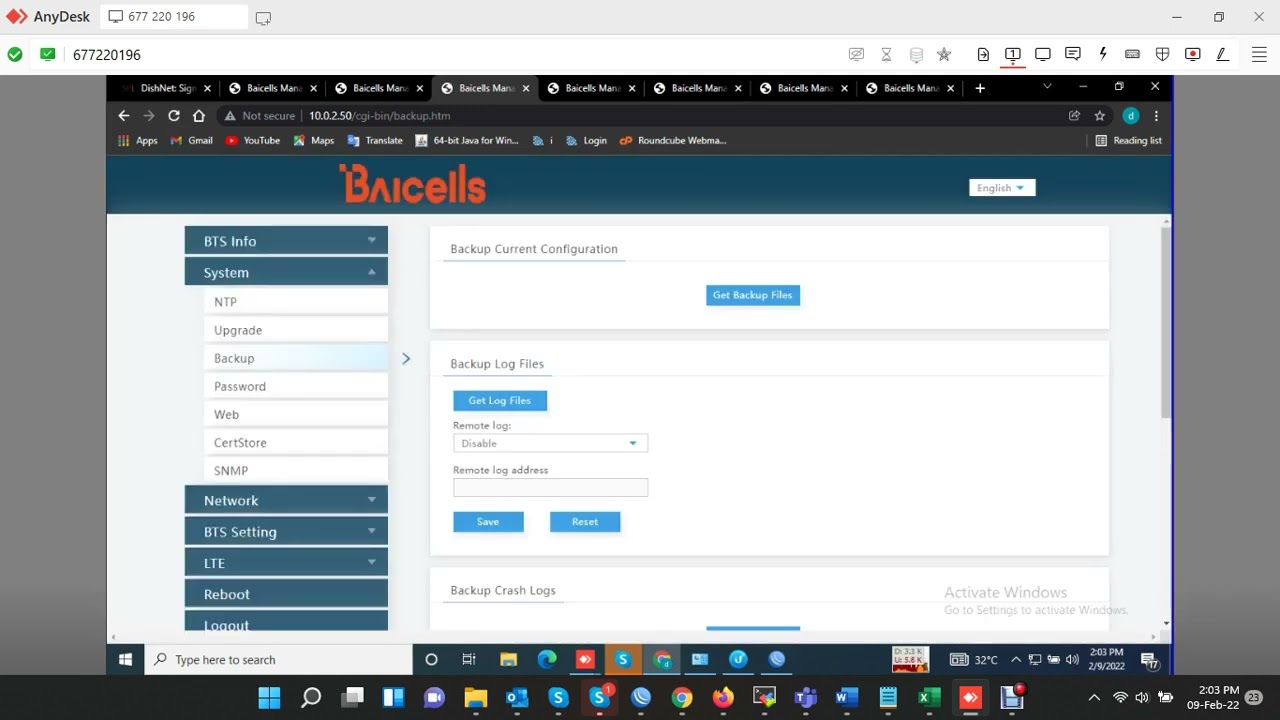Click Chrome reload page icon
Viewport: 1280px width, 720px height.
[x=173, y=116]
